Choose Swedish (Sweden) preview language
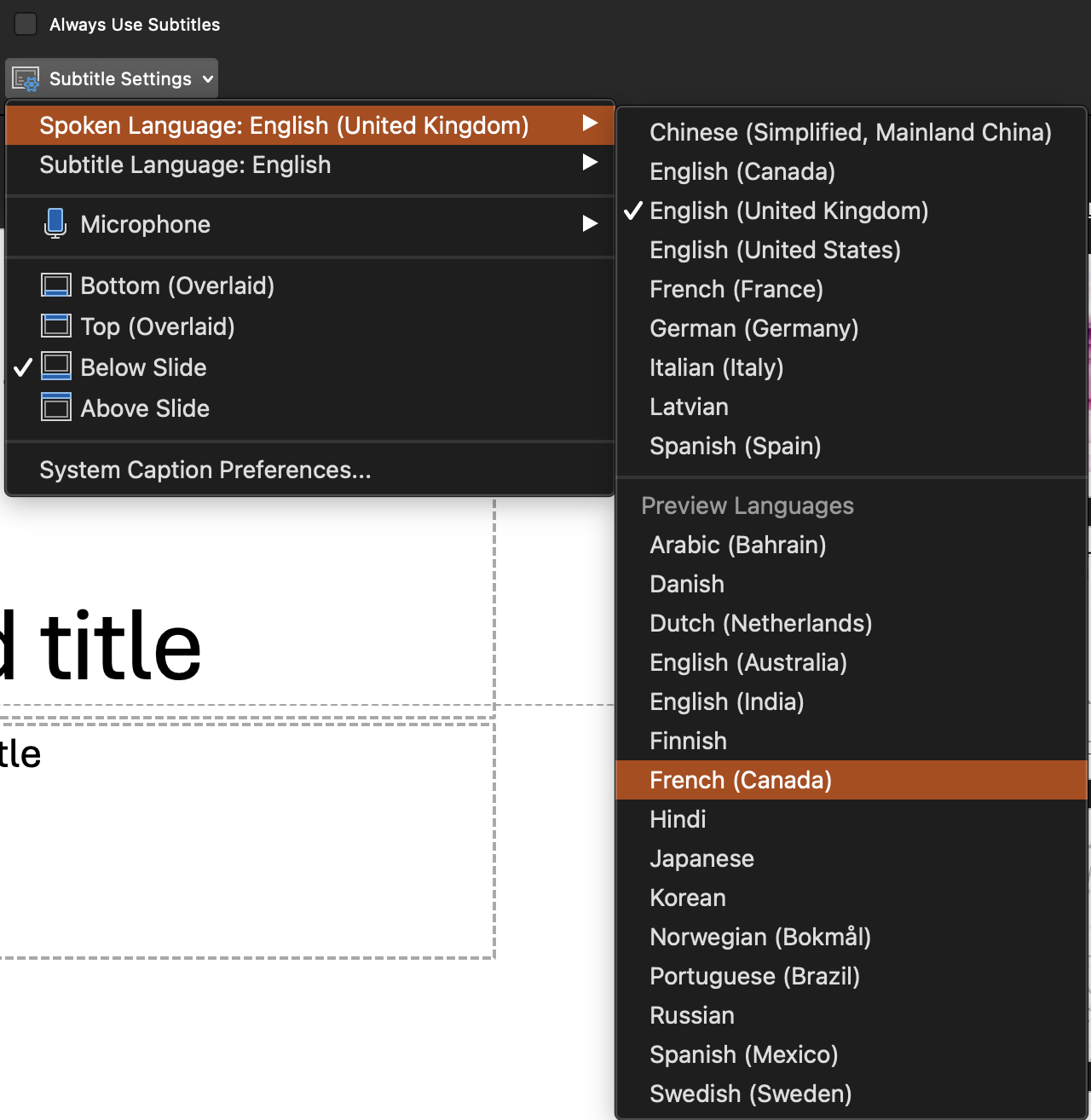1091x1120 pixels. coord(851,1094)
